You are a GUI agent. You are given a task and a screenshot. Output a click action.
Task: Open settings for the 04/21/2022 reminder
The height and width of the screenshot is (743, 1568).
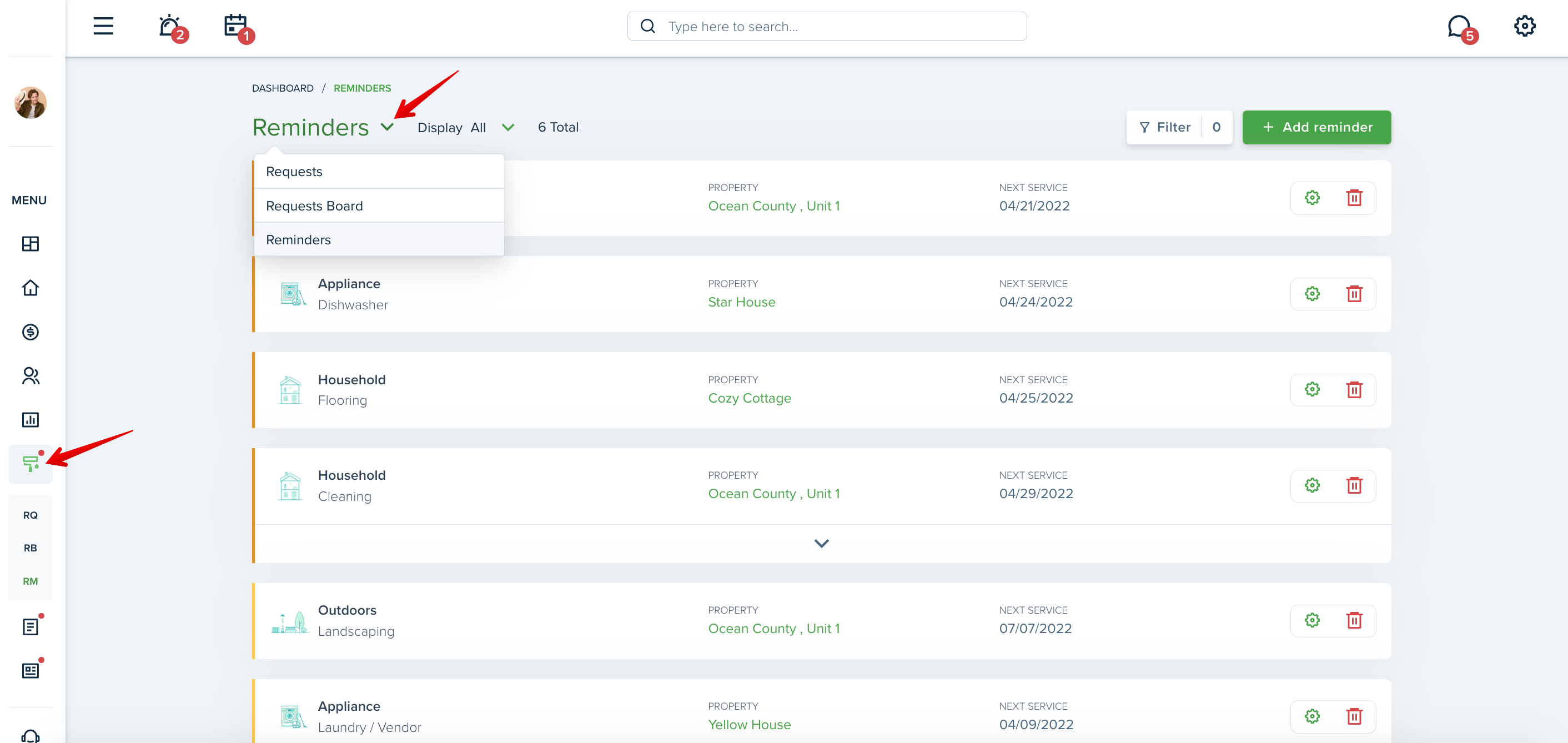pyautogui.click(x=1311, y=197)
